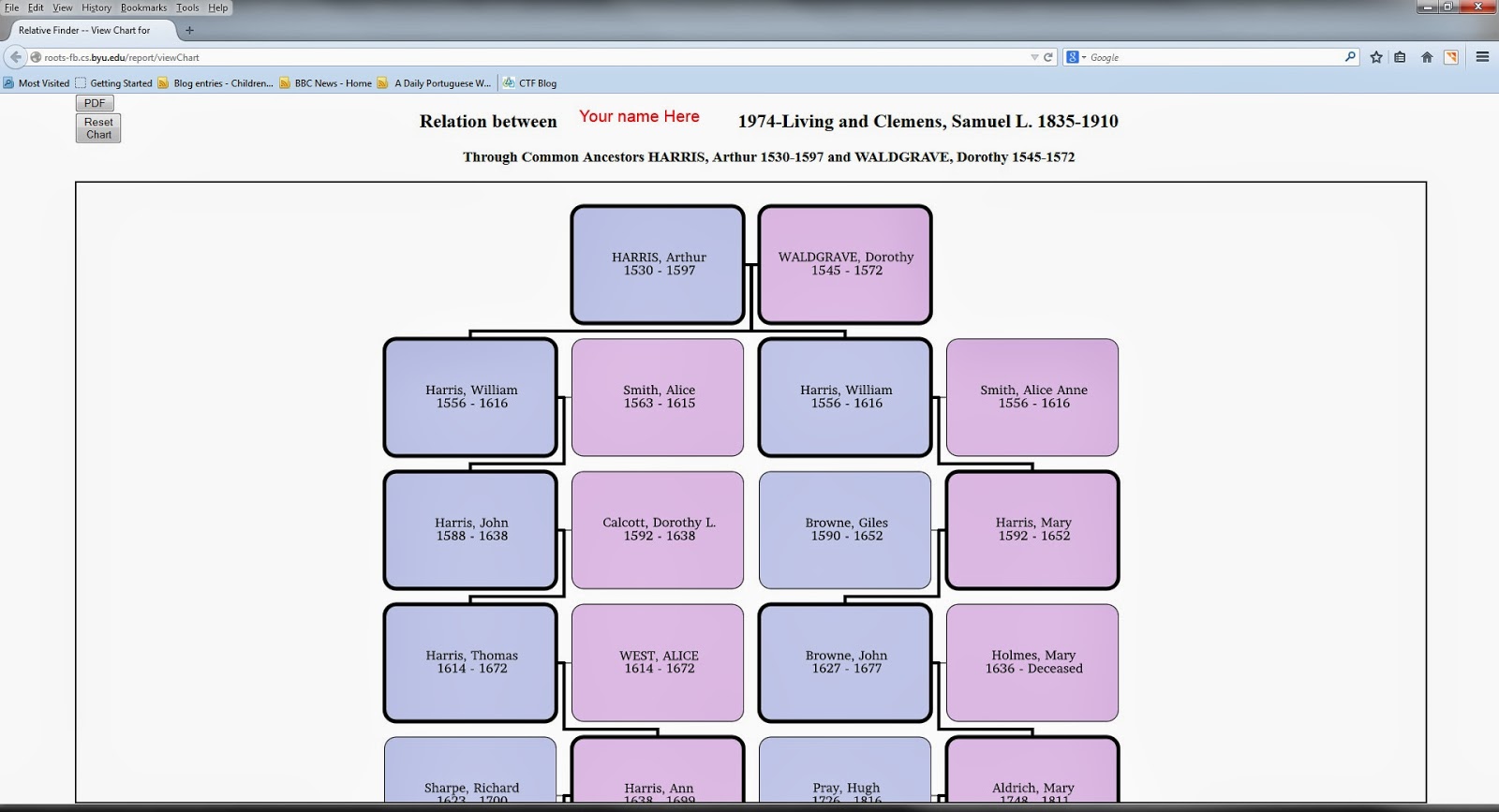Open the Getting Started bookmark
This screenshot has height=812, width=1499.
pyautogui.click(x=113, y=82)
